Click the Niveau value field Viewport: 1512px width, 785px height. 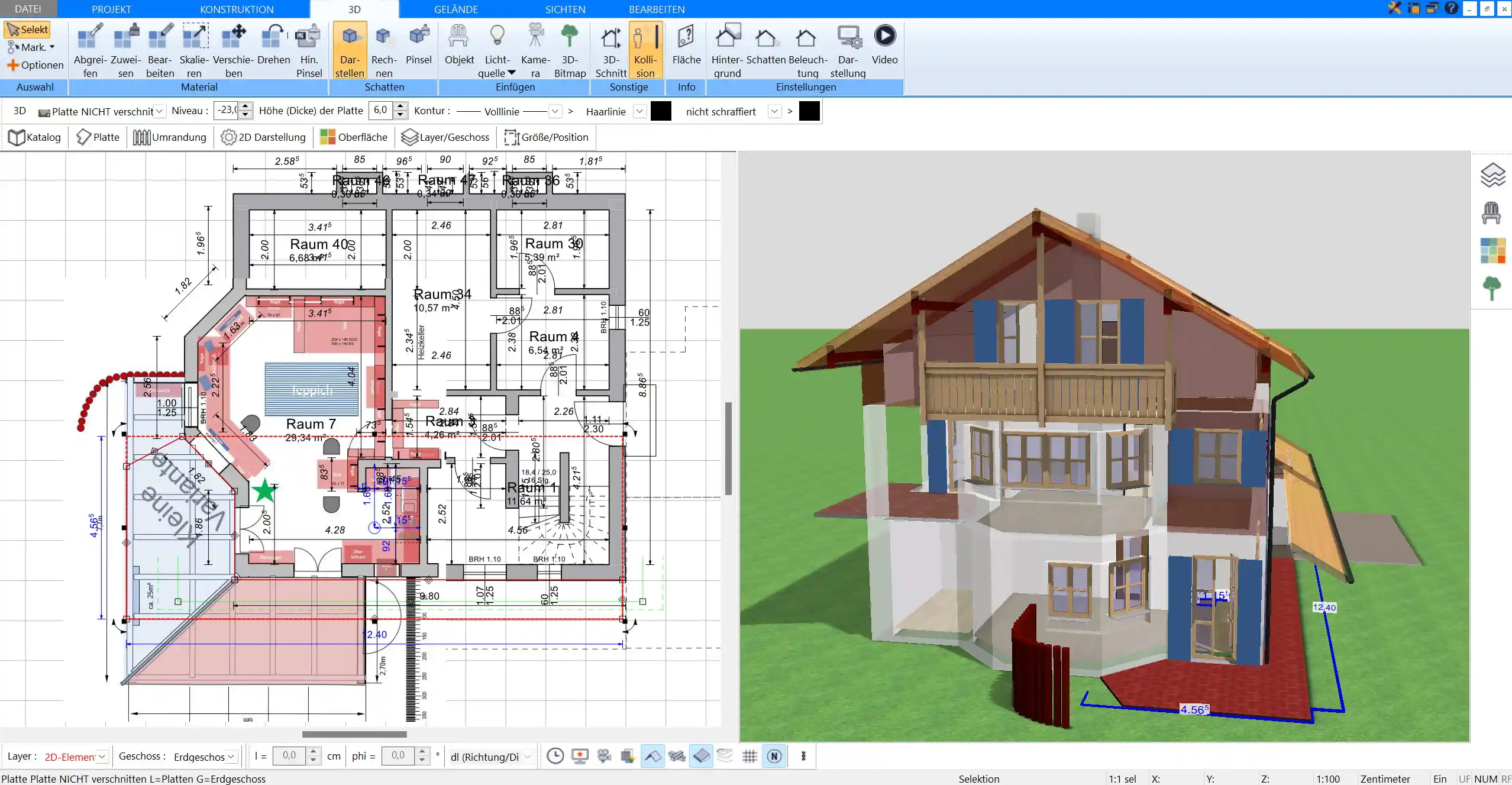coord(227,110)
